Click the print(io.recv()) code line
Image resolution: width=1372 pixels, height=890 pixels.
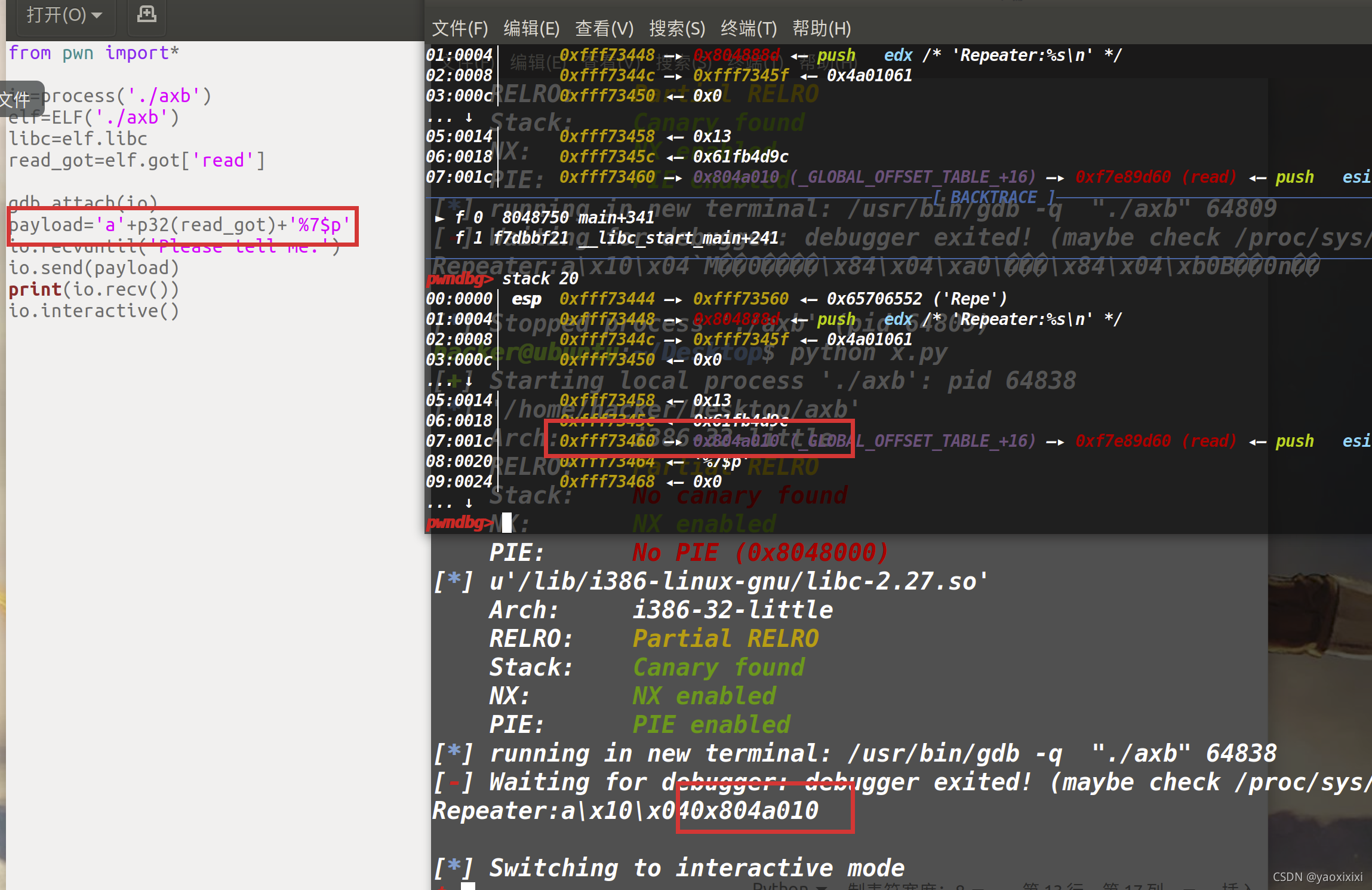point(94,290)
